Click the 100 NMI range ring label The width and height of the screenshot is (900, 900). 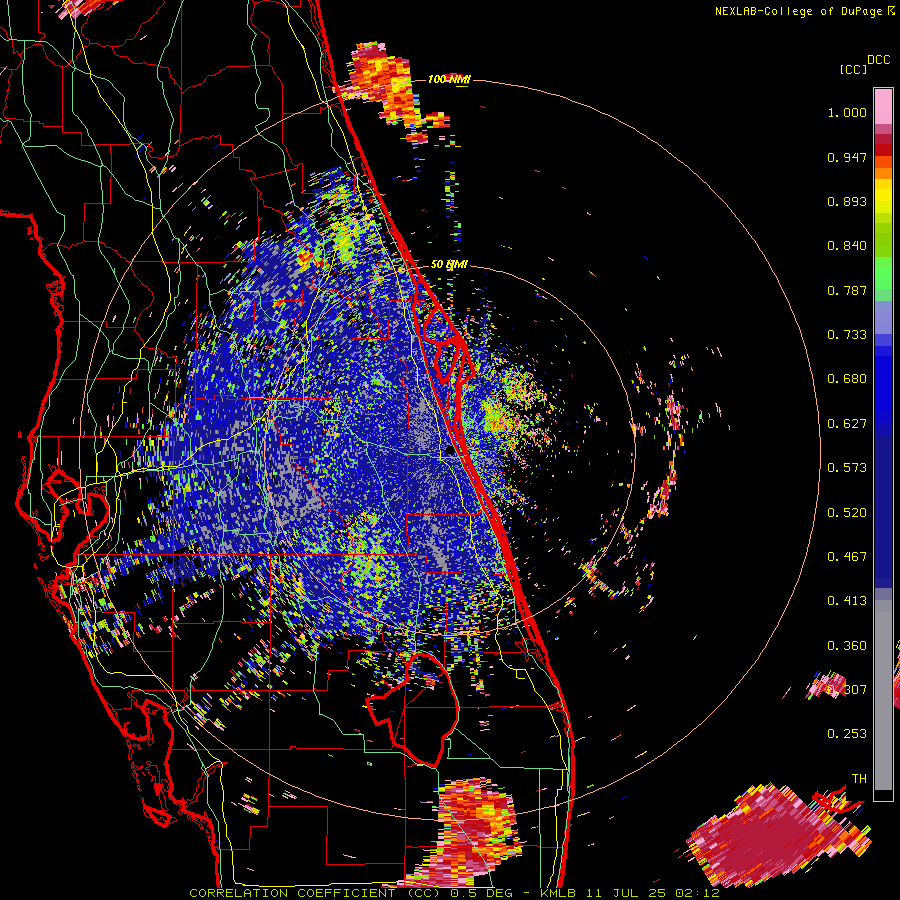tap(449, 79)
